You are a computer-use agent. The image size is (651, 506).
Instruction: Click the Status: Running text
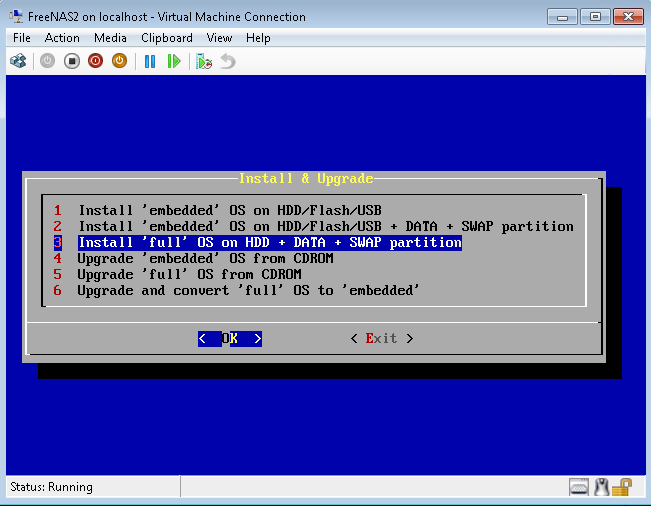(51, 487)
